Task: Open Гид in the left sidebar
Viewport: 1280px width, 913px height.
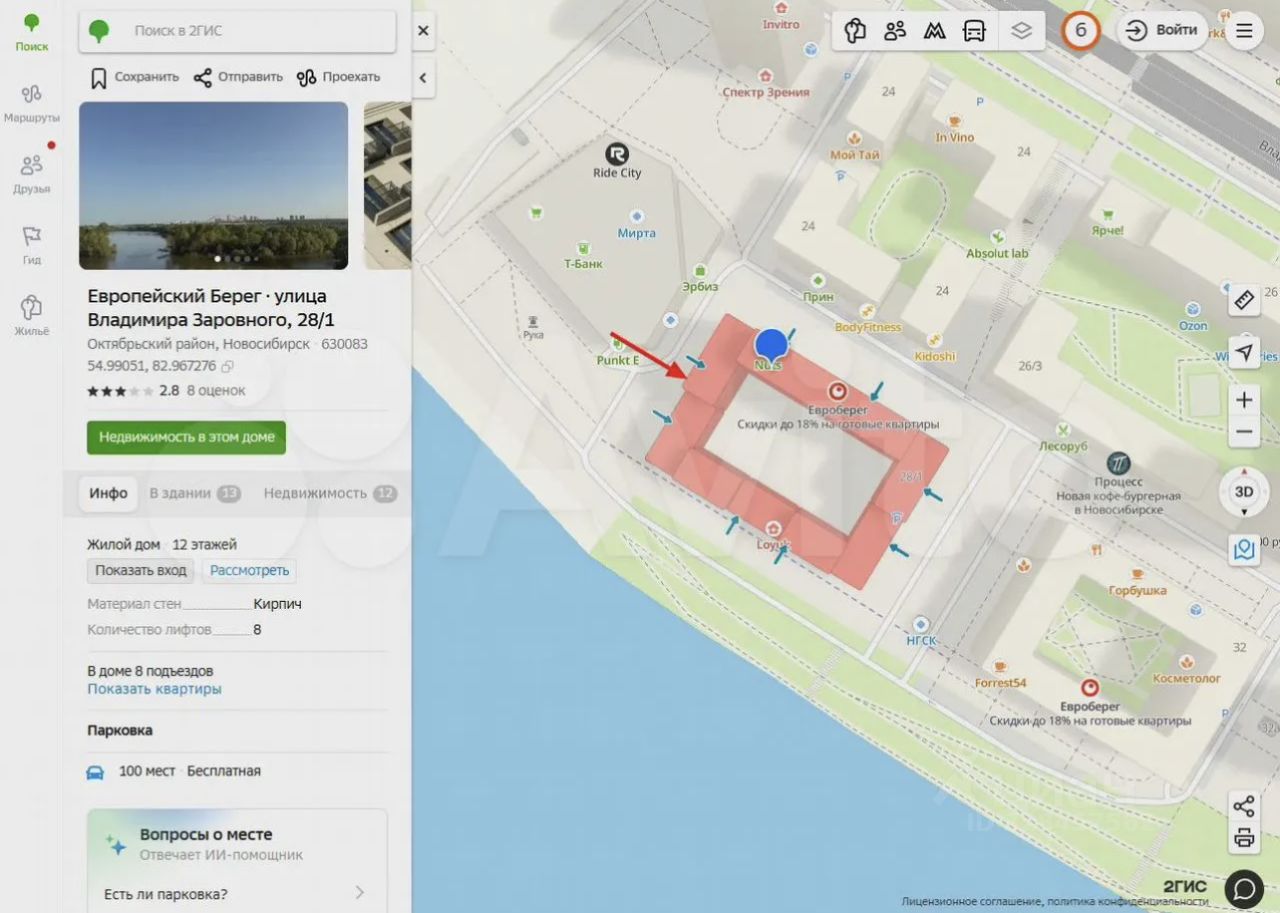Action: [31, 245]
